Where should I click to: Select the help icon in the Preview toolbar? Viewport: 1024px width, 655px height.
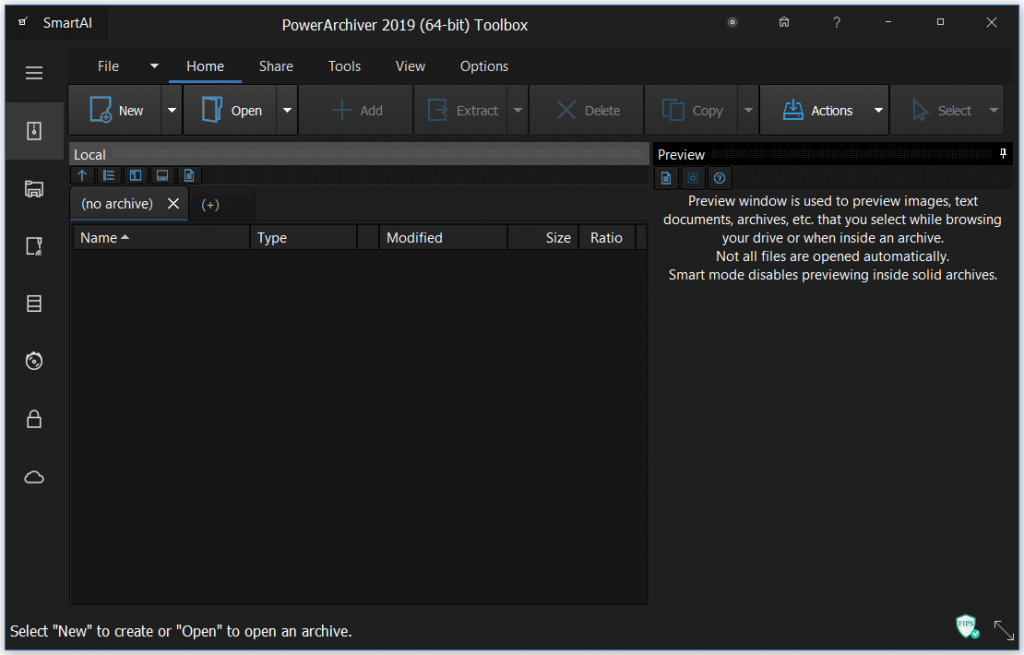[x=719, y=178]
